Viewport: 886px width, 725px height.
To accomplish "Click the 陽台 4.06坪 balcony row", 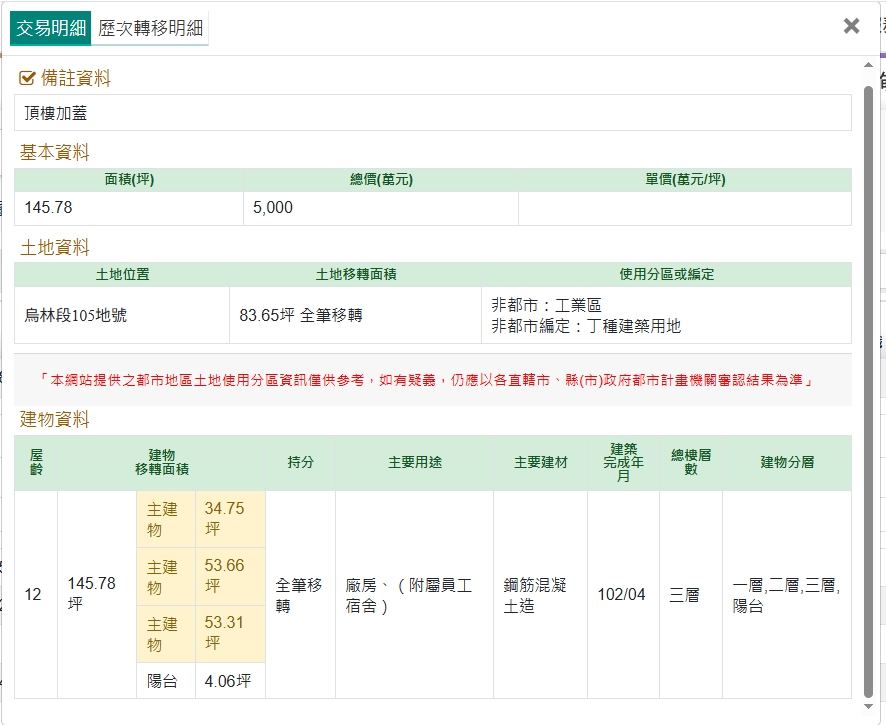I will (x=201, y=681).
